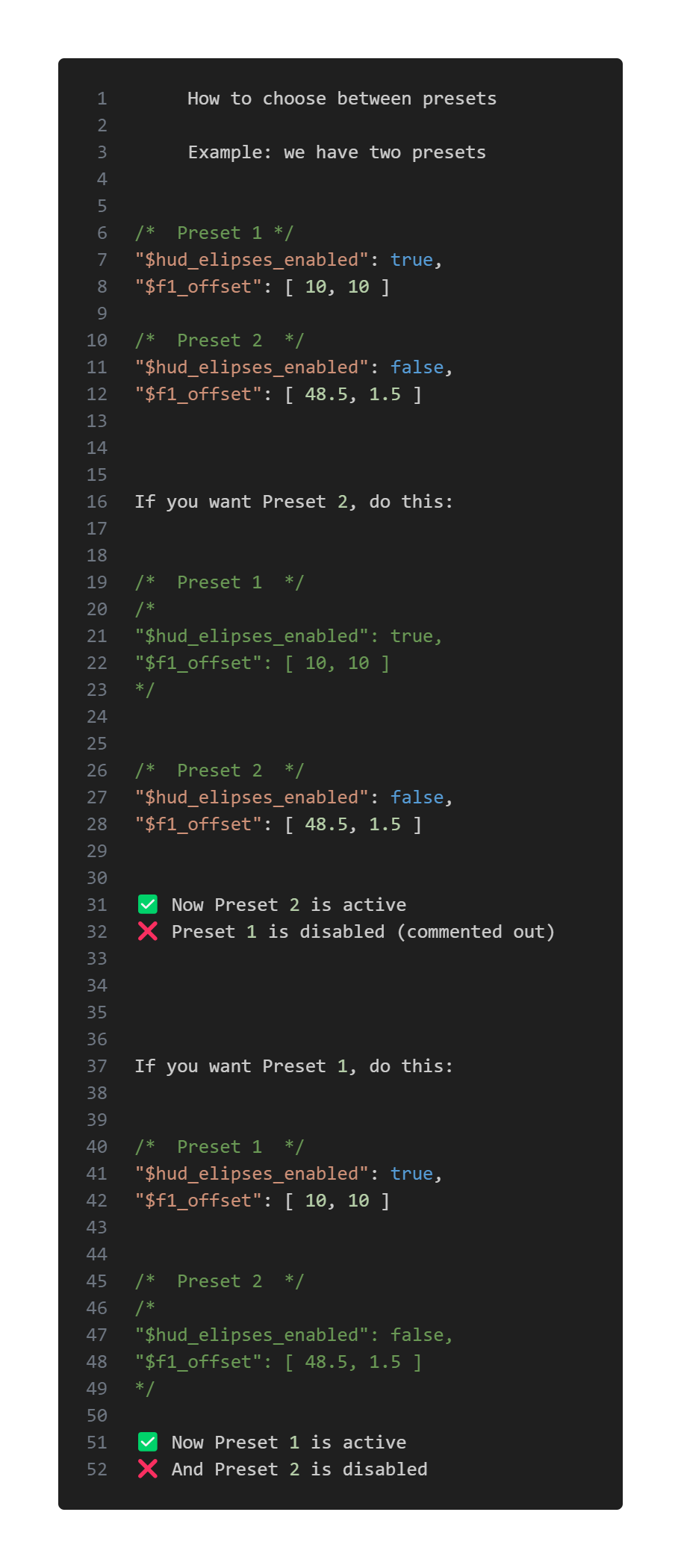Click 'If you want Preset 1, do this:' text
681x1568 pixels.
tap(294, 1066)
